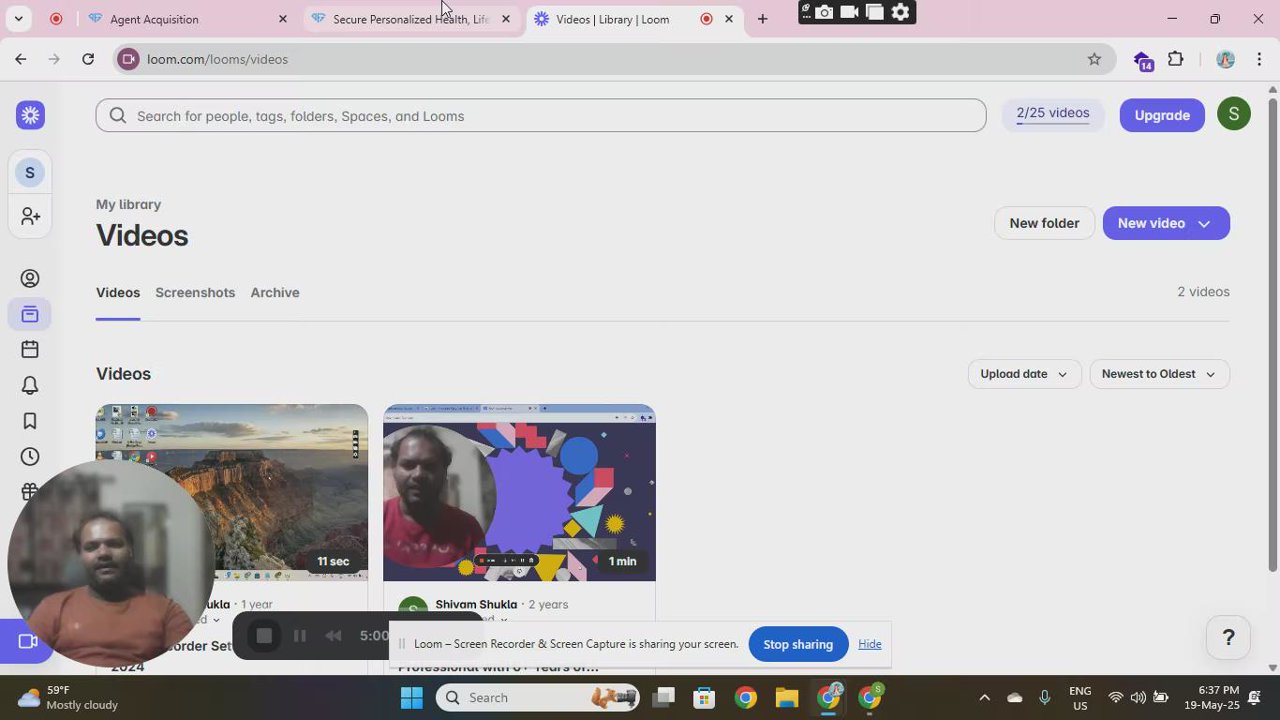
Task: Go back to previous page
Action: click(21, 59)
